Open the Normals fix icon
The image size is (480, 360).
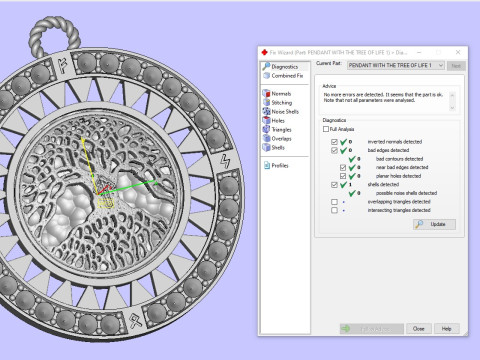[266, 94]
